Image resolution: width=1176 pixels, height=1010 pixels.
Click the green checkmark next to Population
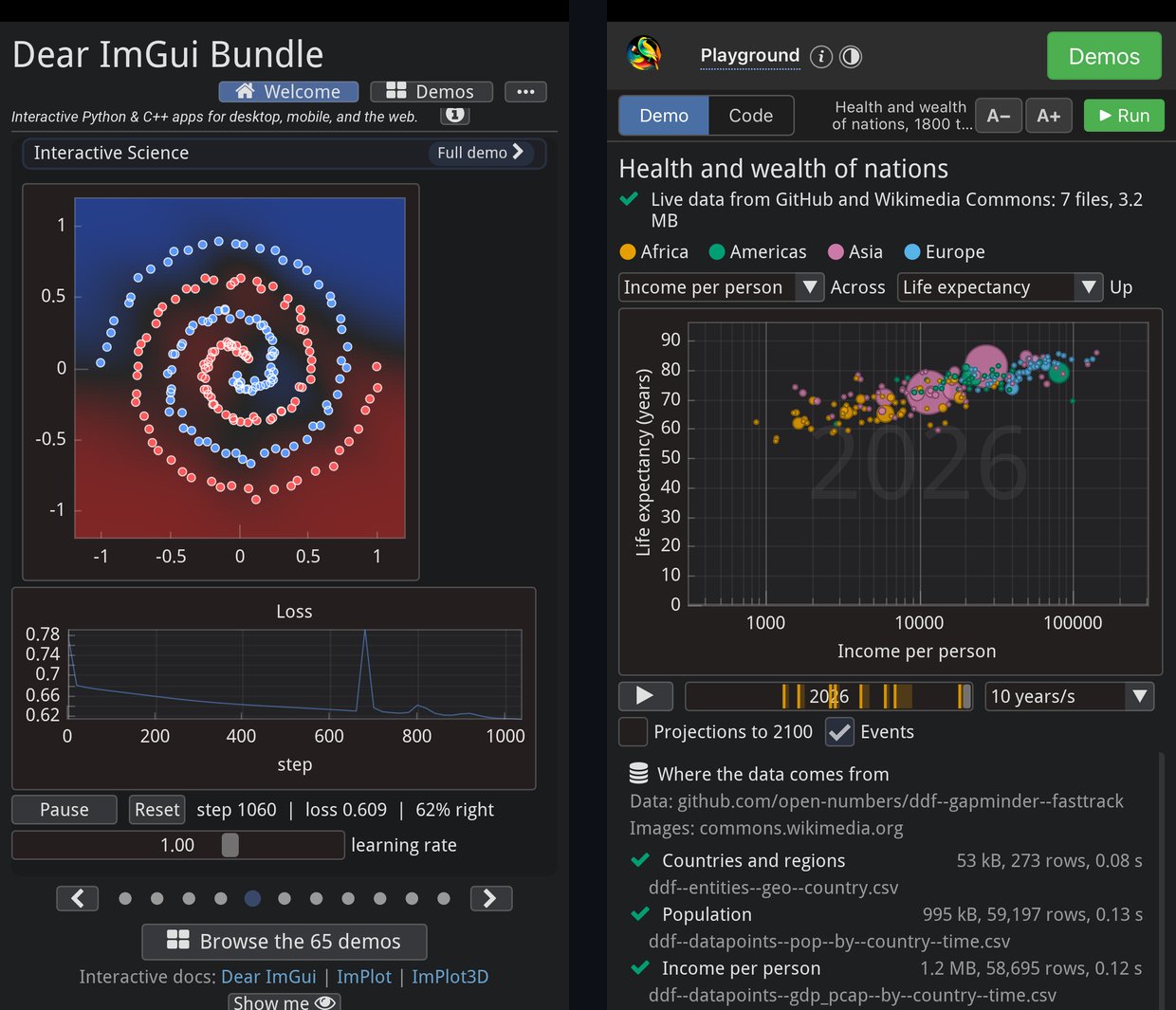(x=640, y=914)
